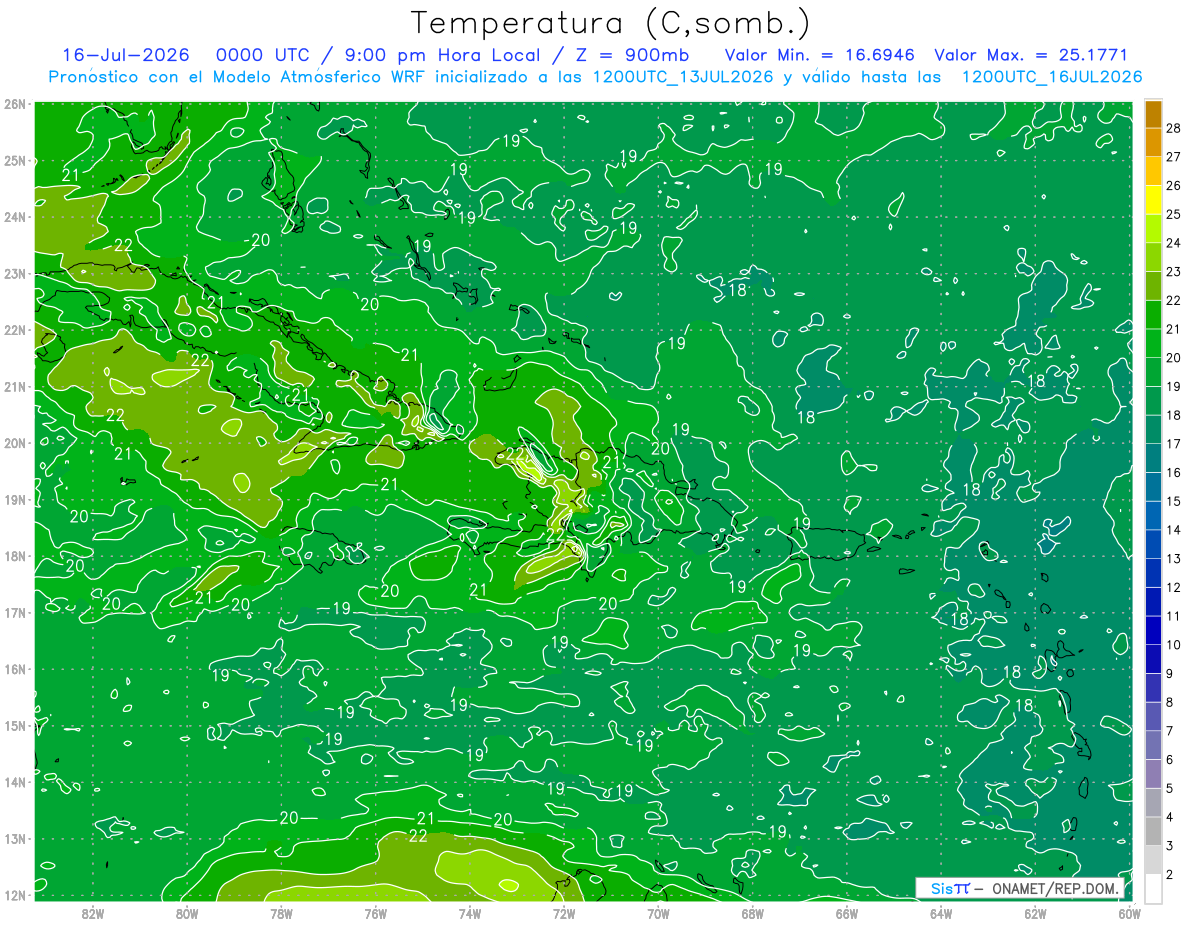This screenshot has height=927, width=1200.
Task: Click the 19N latitude axis label
Action: (x=15, y=499)
